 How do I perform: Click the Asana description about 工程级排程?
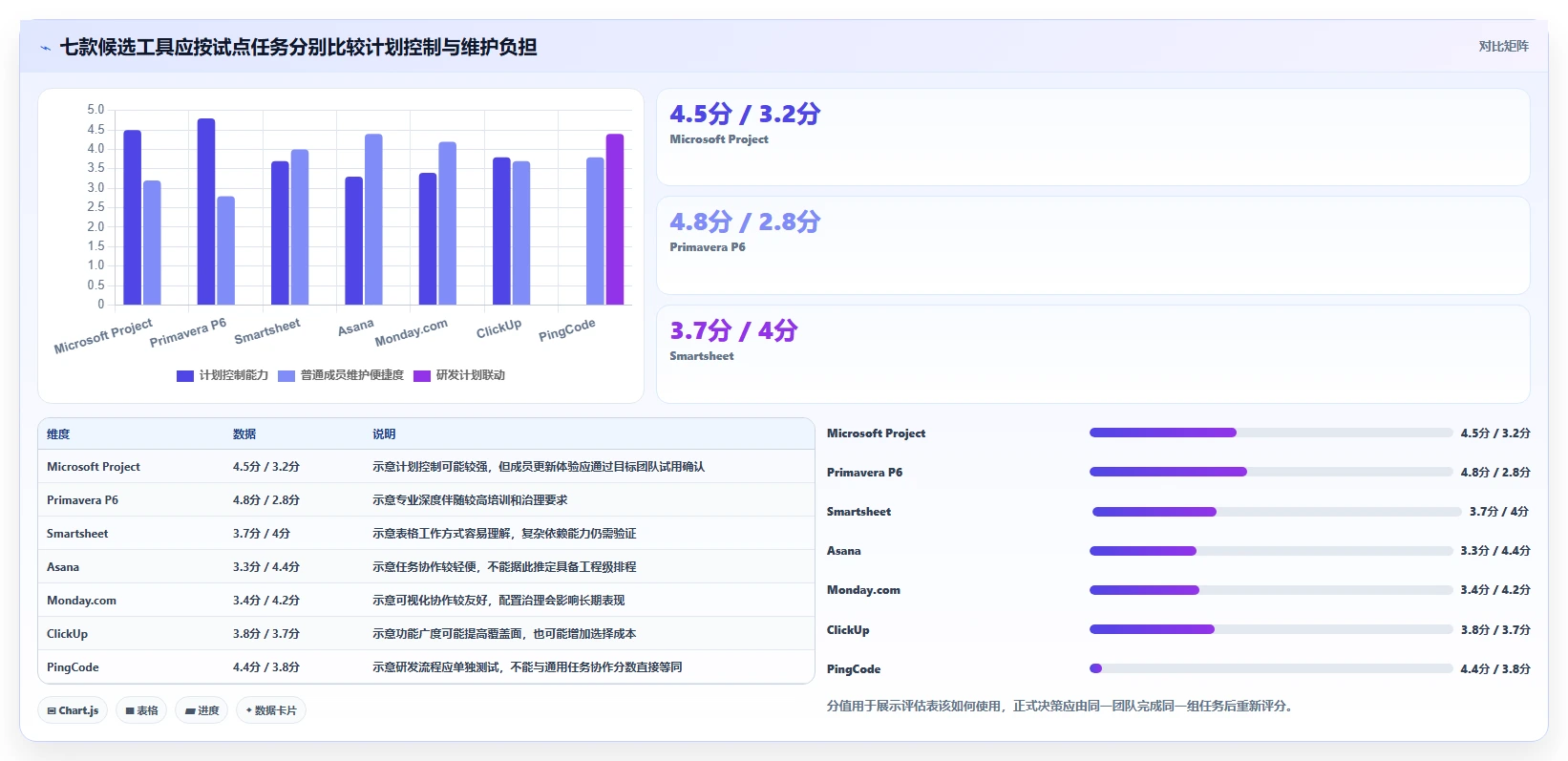click(x=504, y=567)
